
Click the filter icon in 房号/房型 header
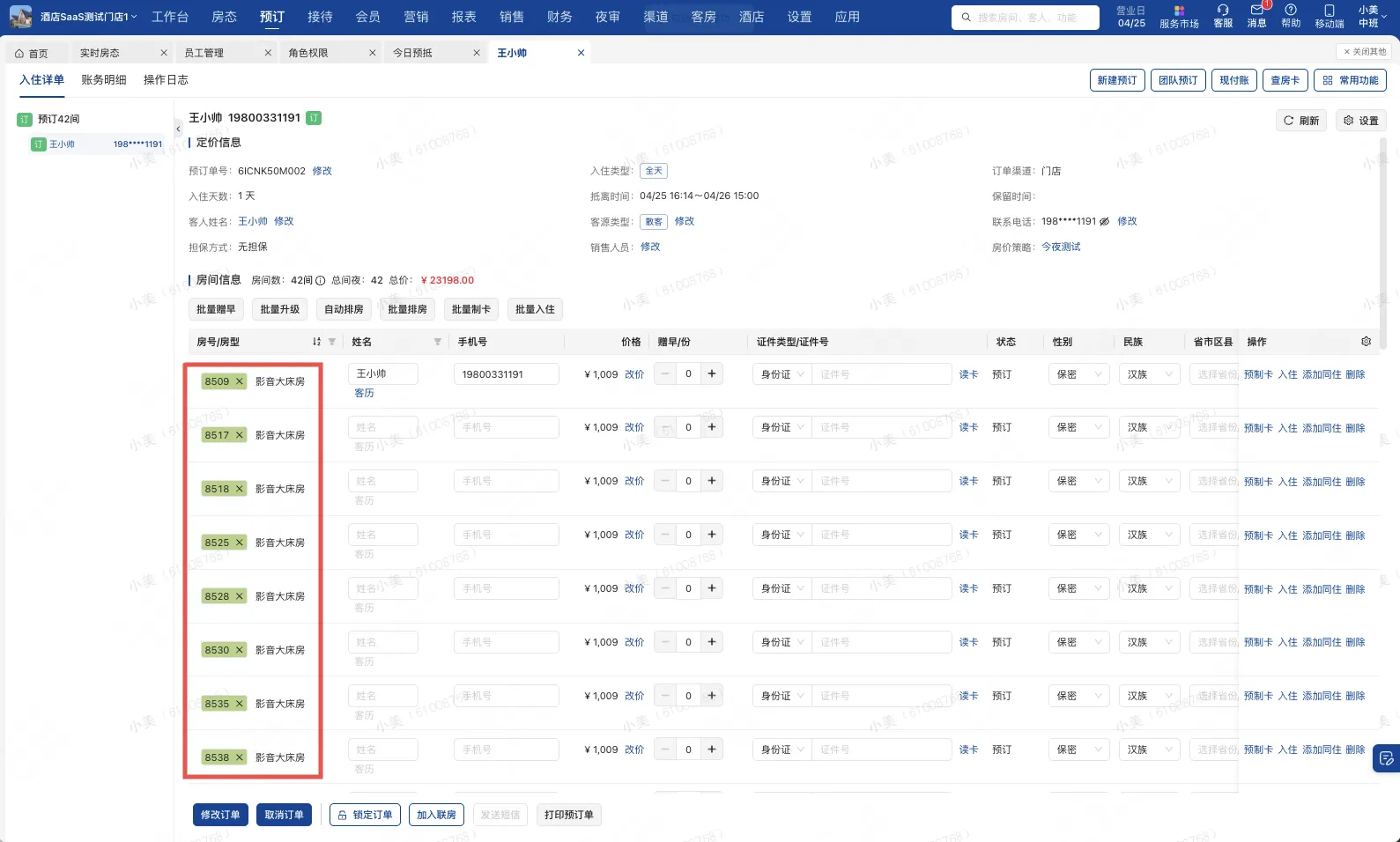tap(332, 342)
